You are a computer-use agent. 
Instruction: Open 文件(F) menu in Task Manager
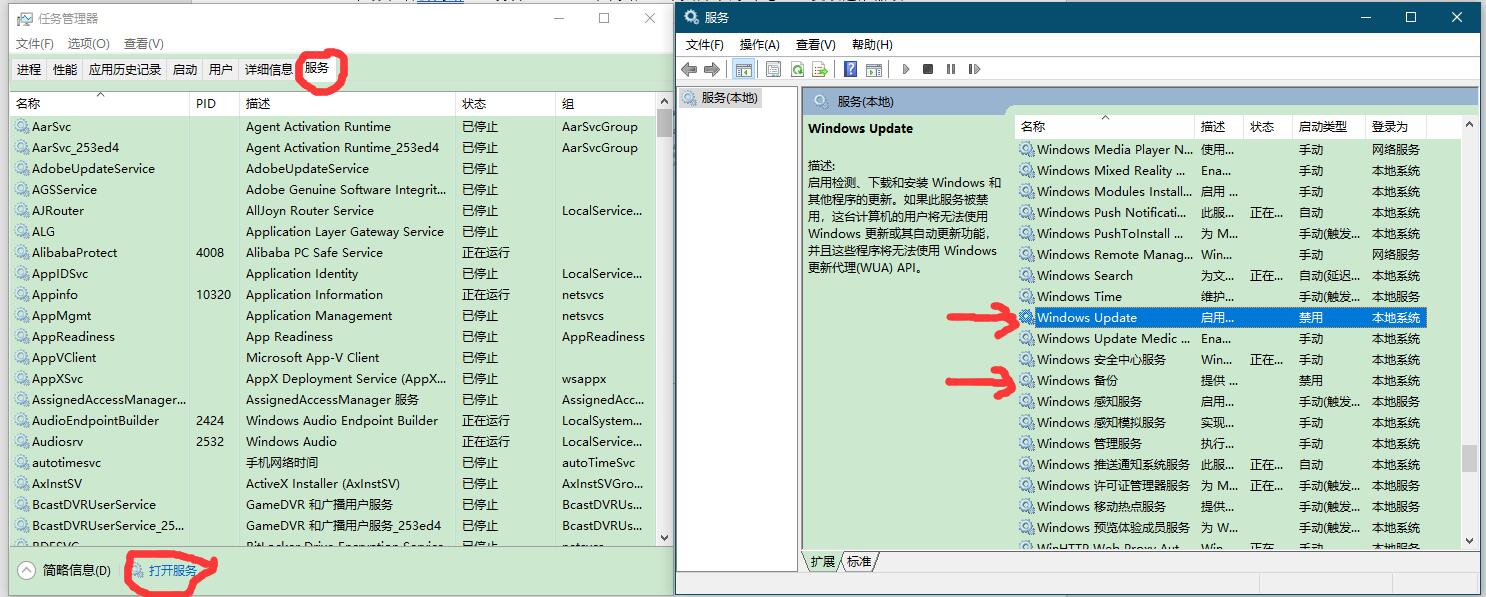35,44
